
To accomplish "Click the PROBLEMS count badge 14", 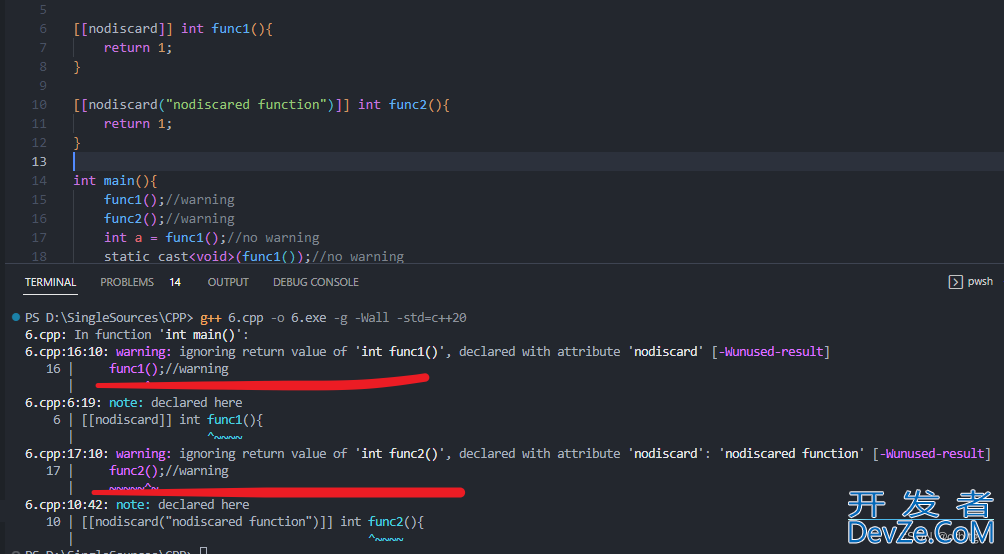I will (x=175, y=282).
